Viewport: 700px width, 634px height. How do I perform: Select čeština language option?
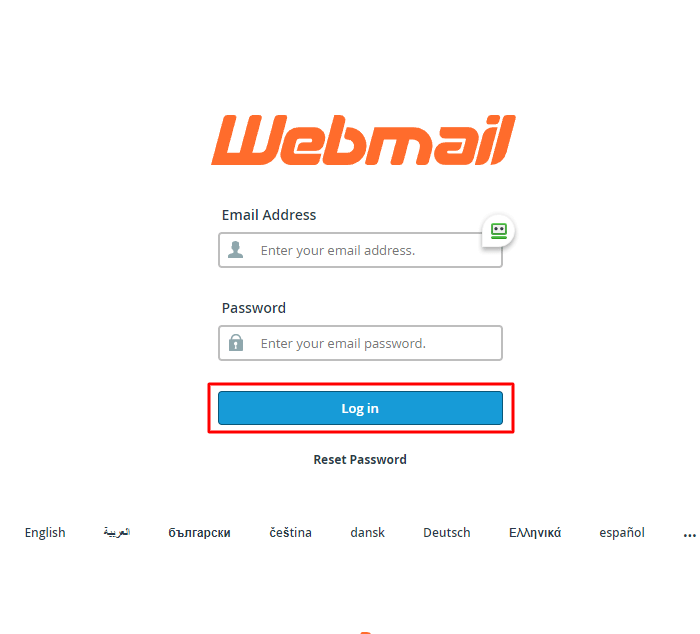pos(291,533)
